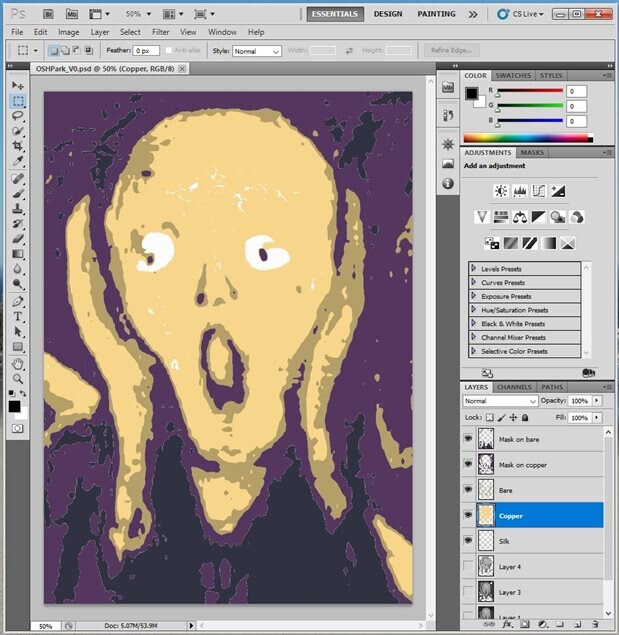619x635 pixels.
Task: Click the foreground color swatch in toolbar
Action: pyautogui.click(x=15, y=406)
